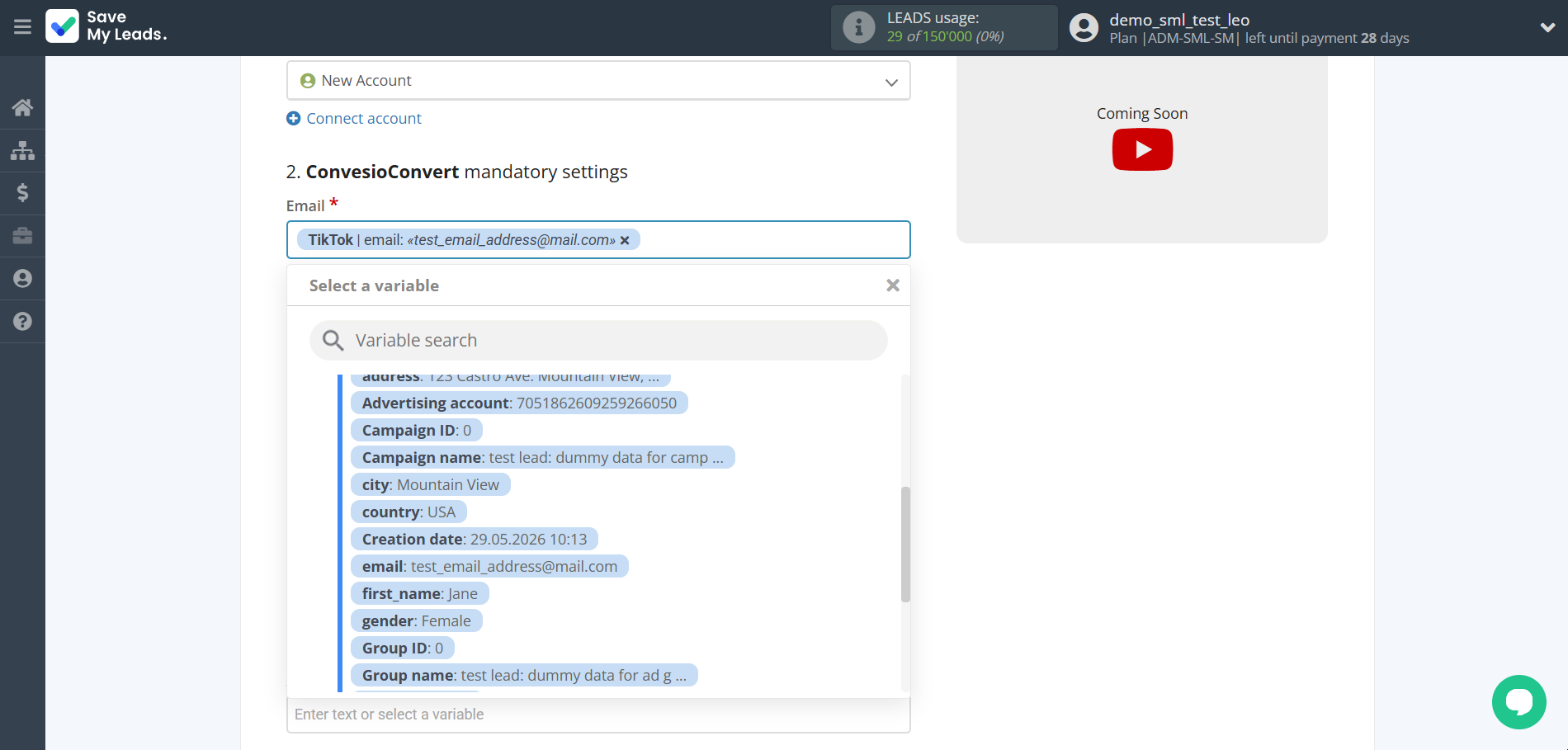Viewport: 1568px width, 750px height.
Task: Click the account avatar icon
Action: tap(1084, 28)
